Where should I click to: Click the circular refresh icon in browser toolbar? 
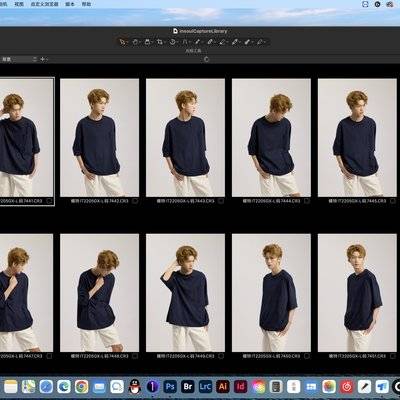click(206, 59)
